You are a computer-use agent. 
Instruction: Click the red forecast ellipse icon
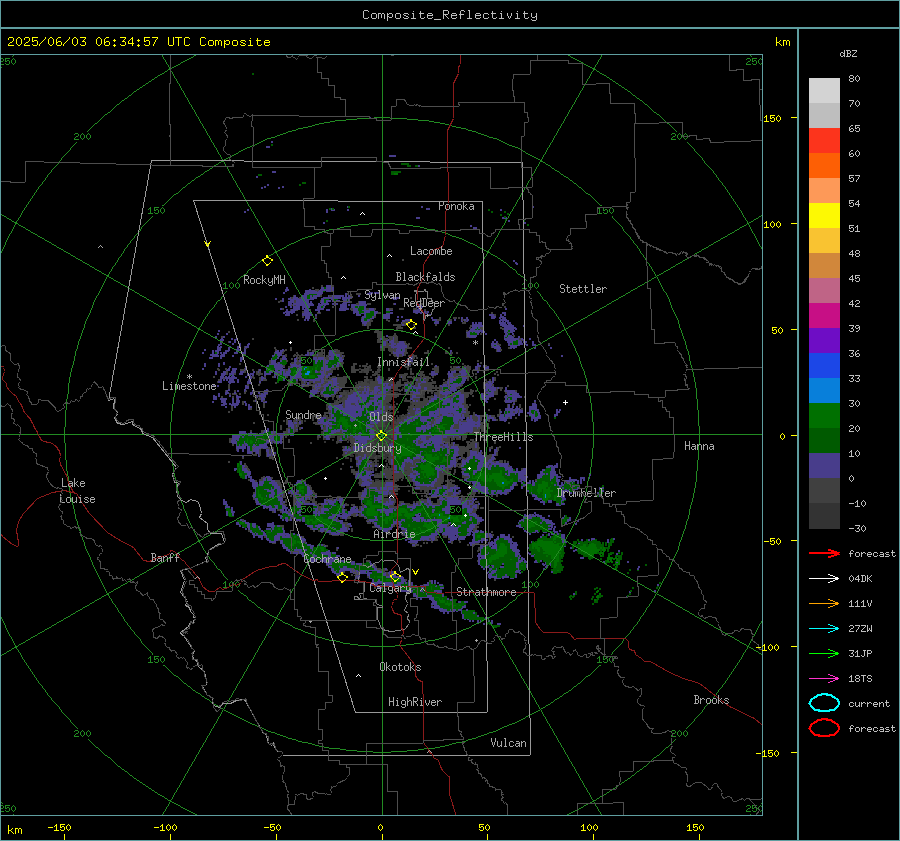tap(824, 728)
